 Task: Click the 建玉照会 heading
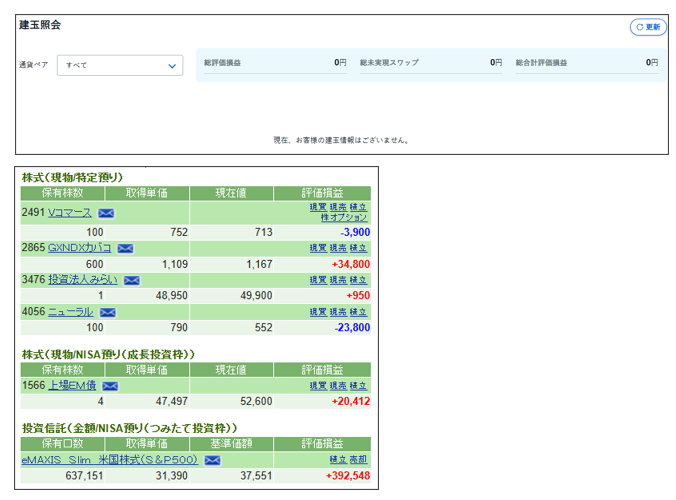[40, 25]
